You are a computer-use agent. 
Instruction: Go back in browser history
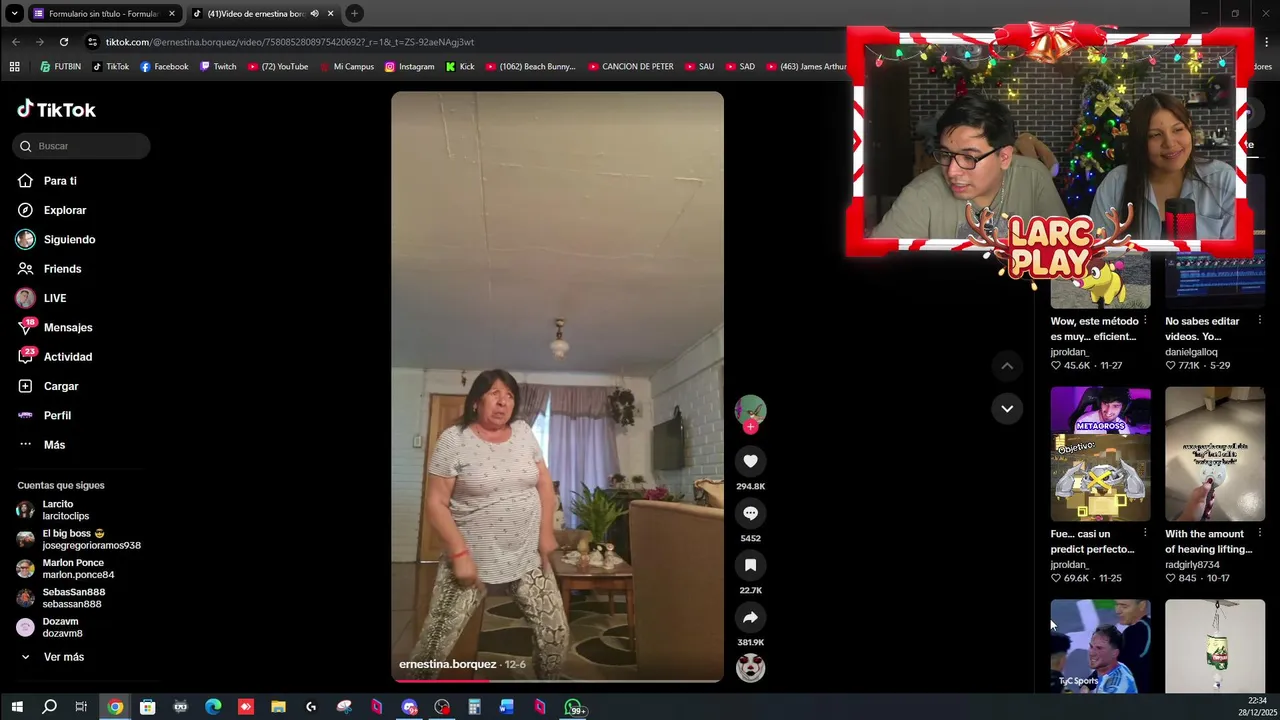tap(16, 42)
